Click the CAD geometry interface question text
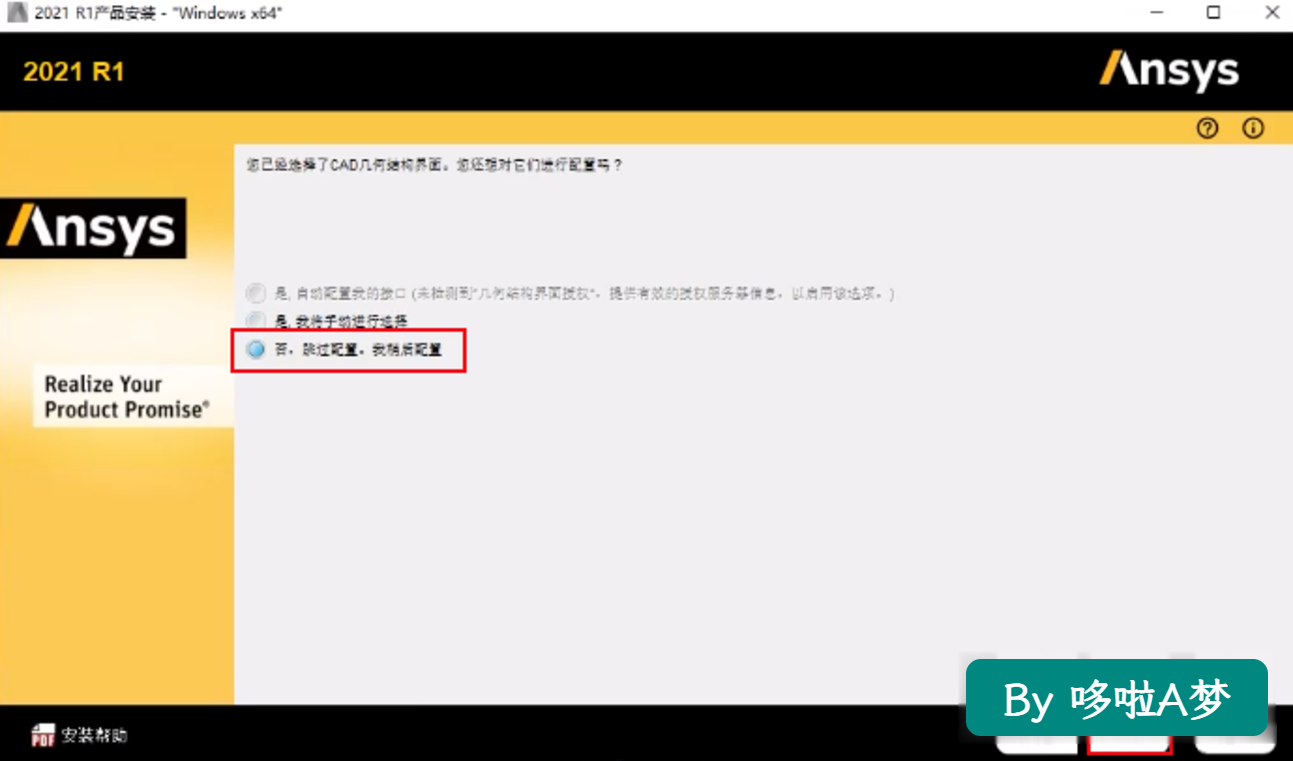 coord(434,165)
